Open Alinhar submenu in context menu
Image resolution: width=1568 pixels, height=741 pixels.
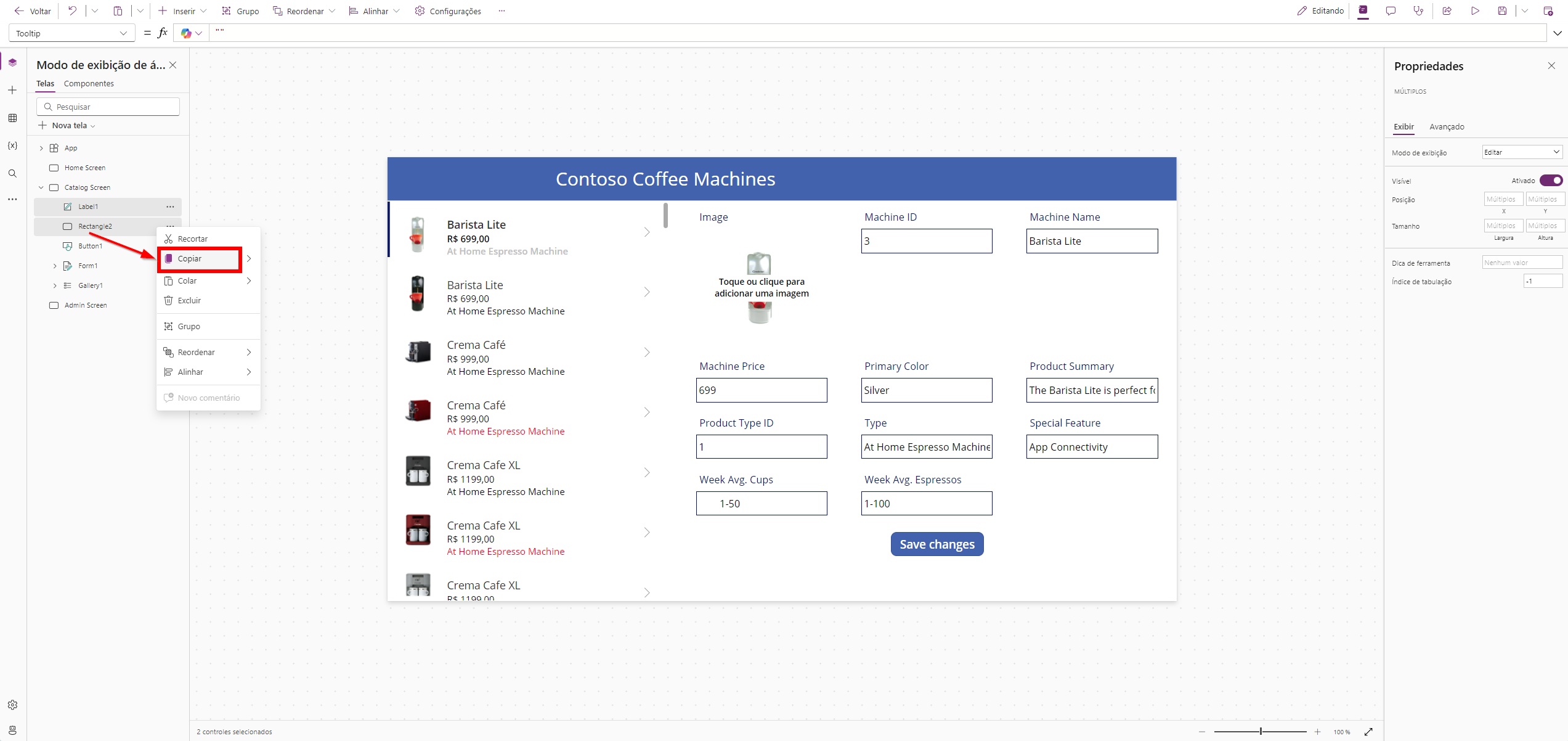point(208,372)
